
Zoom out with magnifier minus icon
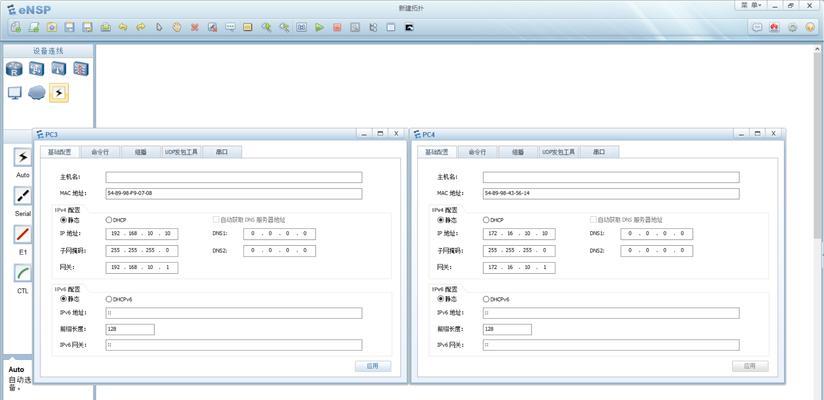click(x=284, y=27)
